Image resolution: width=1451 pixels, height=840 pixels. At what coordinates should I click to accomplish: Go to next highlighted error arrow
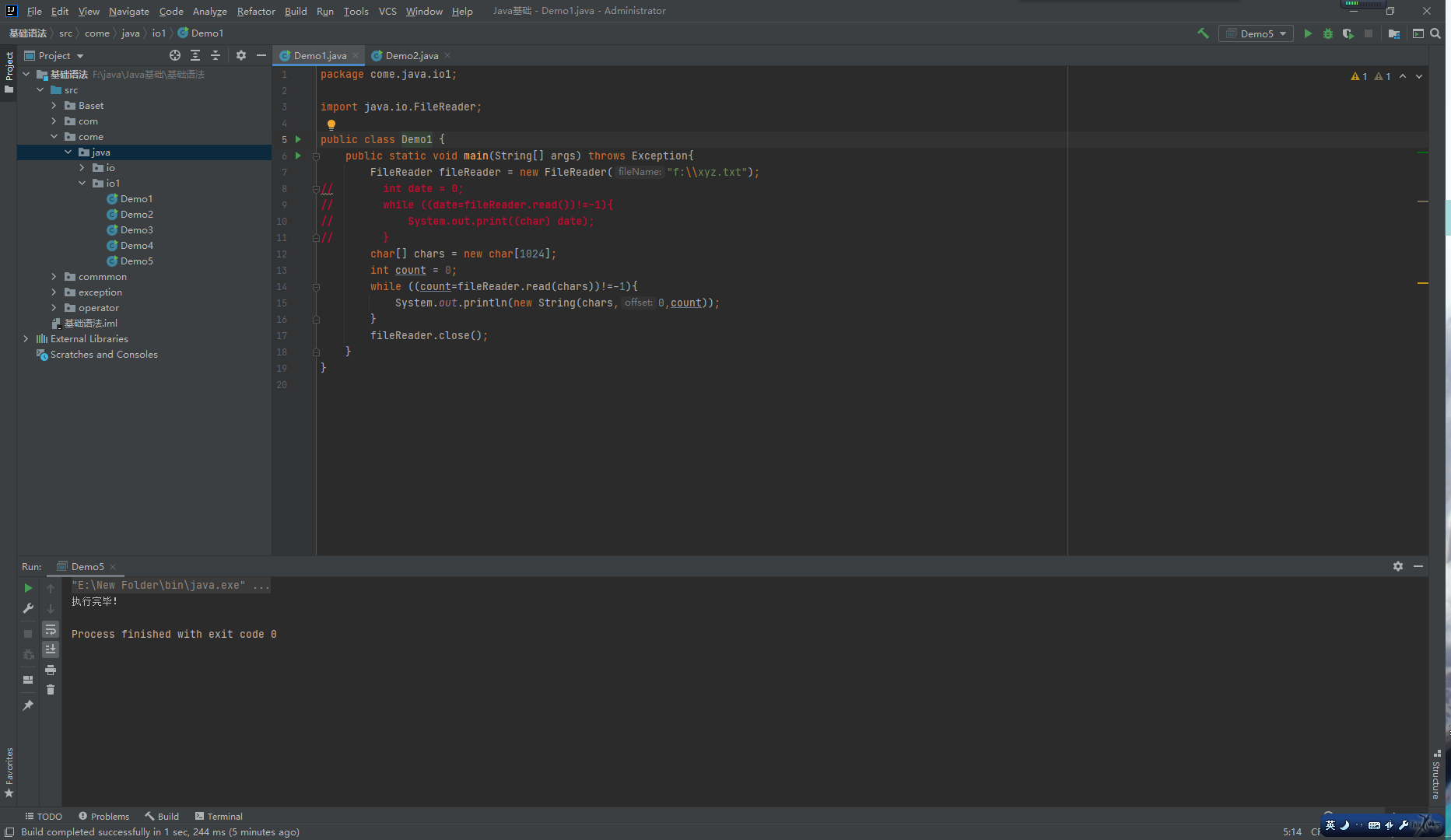click(x=1419, y=76)
